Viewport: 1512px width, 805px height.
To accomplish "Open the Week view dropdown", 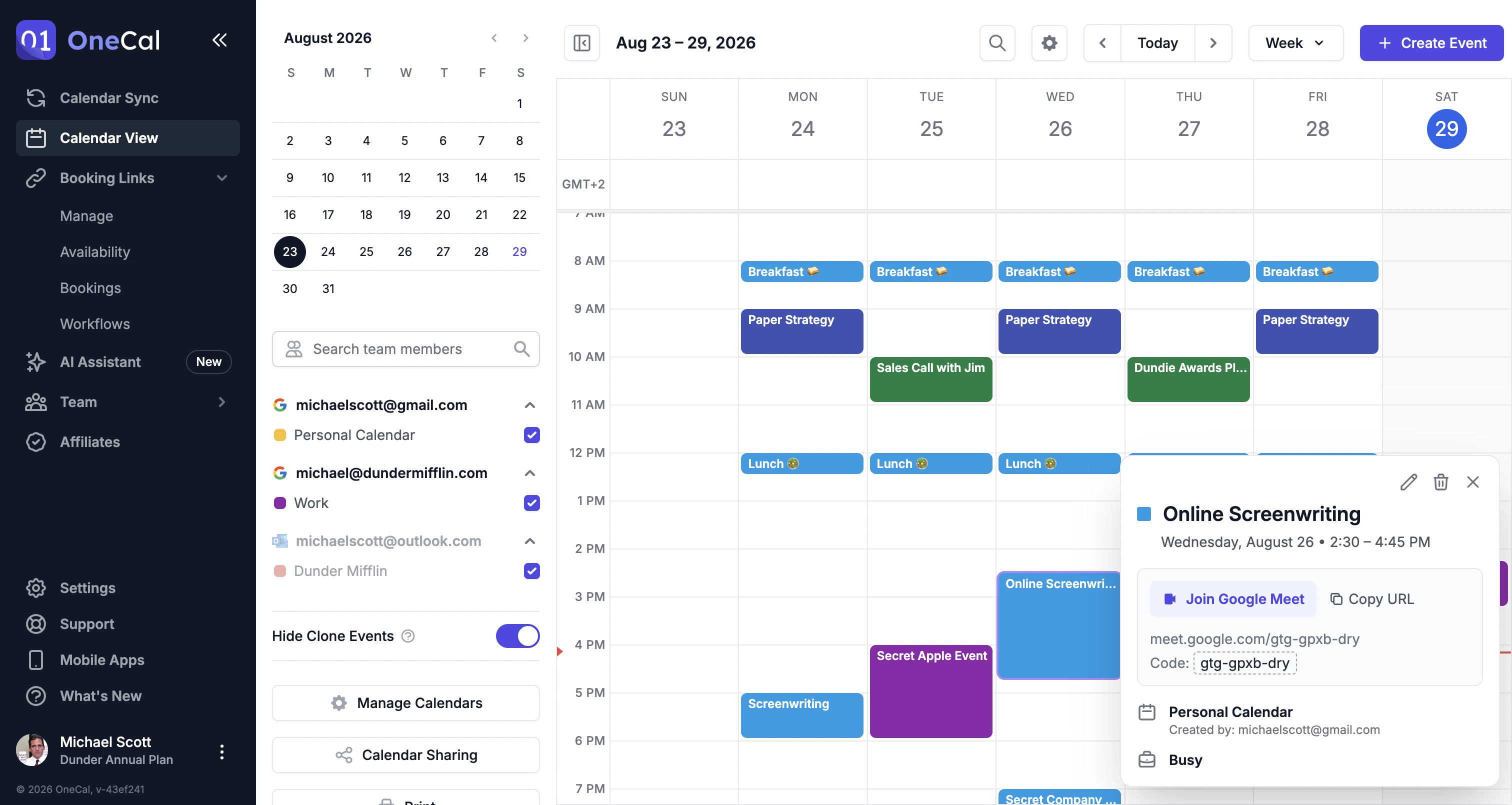I will tap(1295, 43).
